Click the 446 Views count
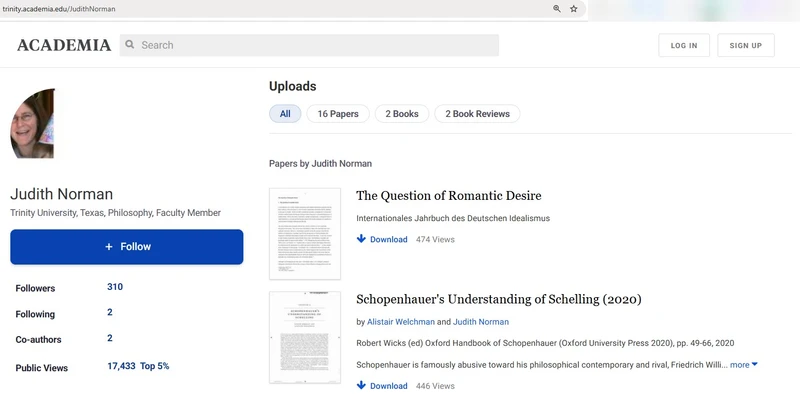The width and height of the screenshot is (800, 394). [435, 386]
